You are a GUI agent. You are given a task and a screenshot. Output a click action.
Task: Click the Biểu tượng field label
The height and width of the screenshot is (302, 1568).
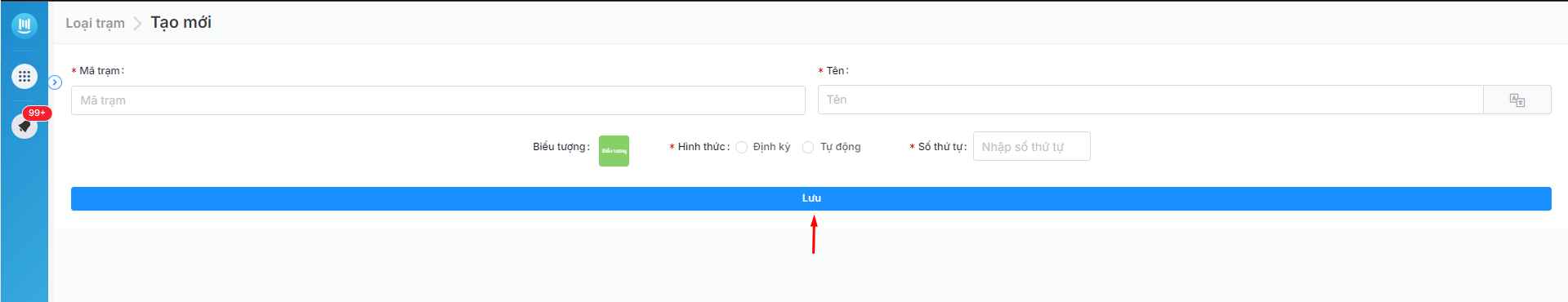point(561,147)
